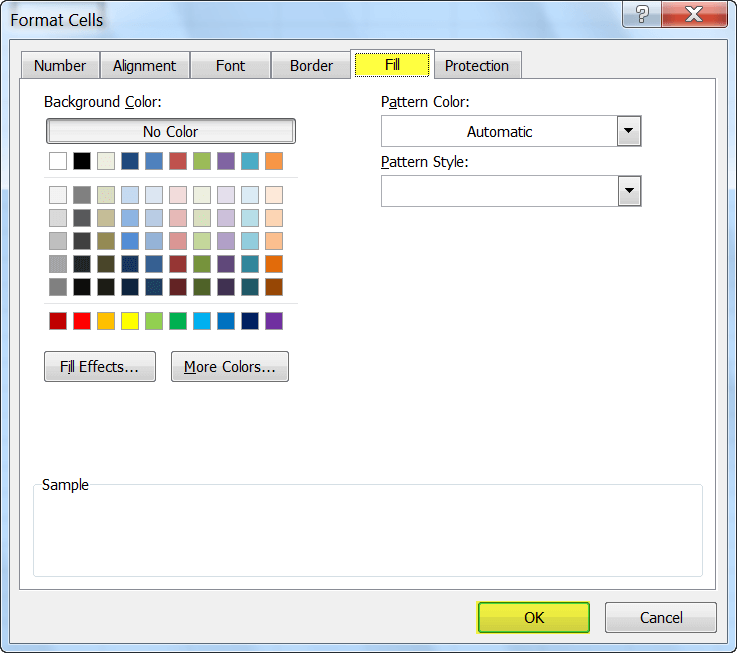Choose the standard green swatch
The width and height of the screenshot is (737, 653).
pyautogui.click(x=178, y=321)
